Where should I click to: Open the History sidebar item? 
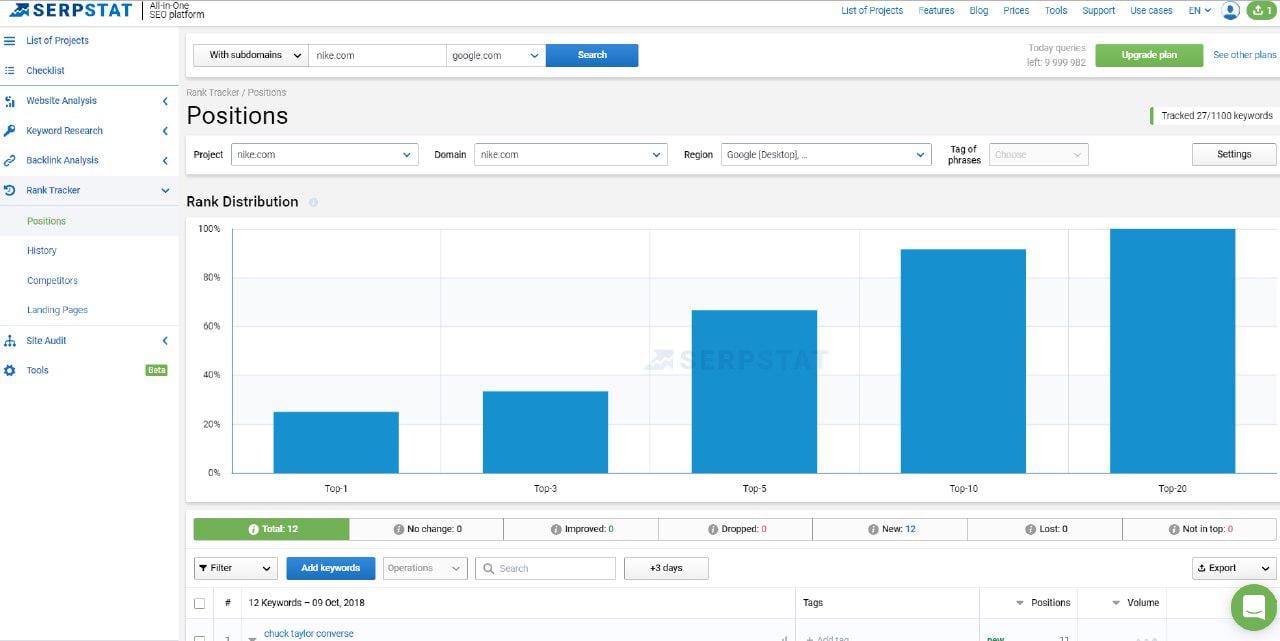pyautogui.click(x=42, y=251)
